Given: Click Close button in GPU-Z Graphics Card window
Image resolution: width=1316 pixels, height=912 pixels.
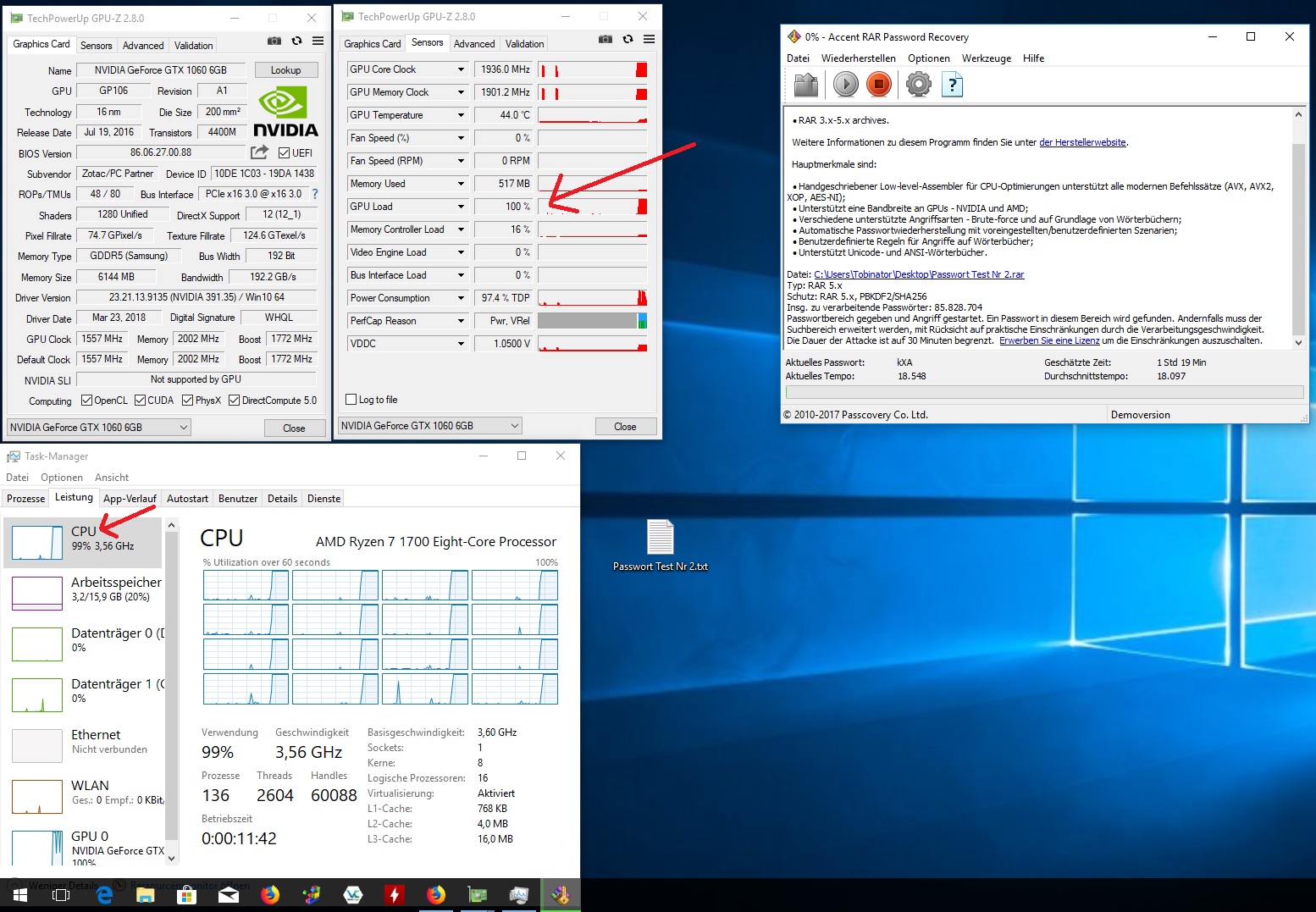Looking at the screenshot, I should point(294,428).
